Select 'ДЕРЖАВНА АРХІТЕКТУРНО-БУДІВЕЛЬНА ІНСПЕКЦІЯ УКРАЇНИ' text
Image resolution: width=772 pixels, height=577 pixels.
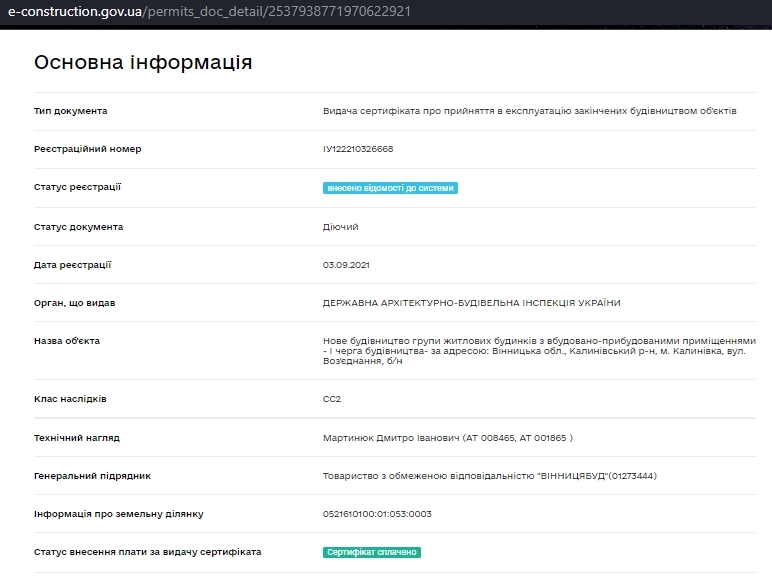click(x=472, y=303)
